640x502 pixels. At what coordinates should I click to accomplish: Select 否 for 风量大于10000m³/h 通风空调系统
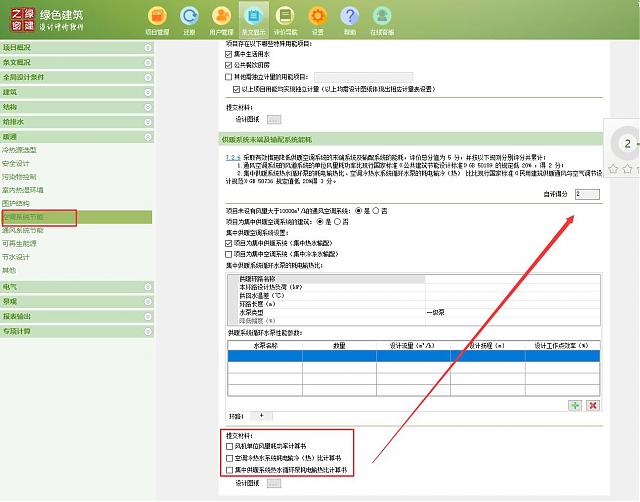click(376, 211)
